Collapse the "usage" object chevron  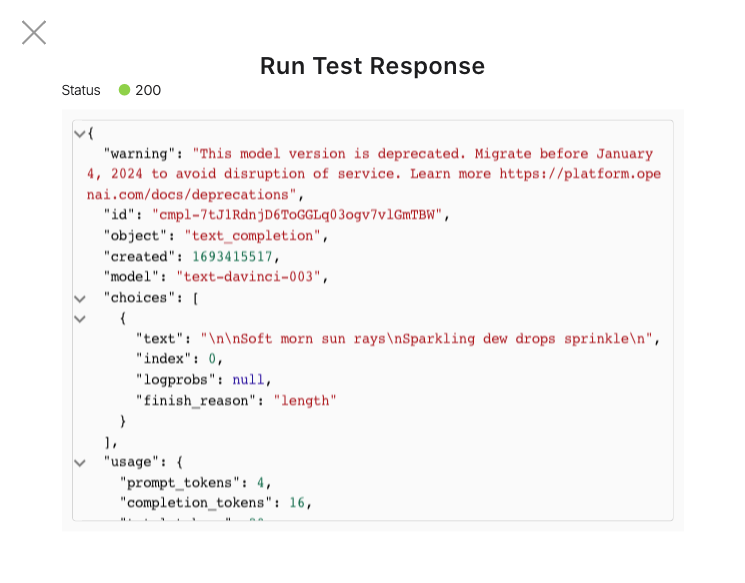coord(80,463)
